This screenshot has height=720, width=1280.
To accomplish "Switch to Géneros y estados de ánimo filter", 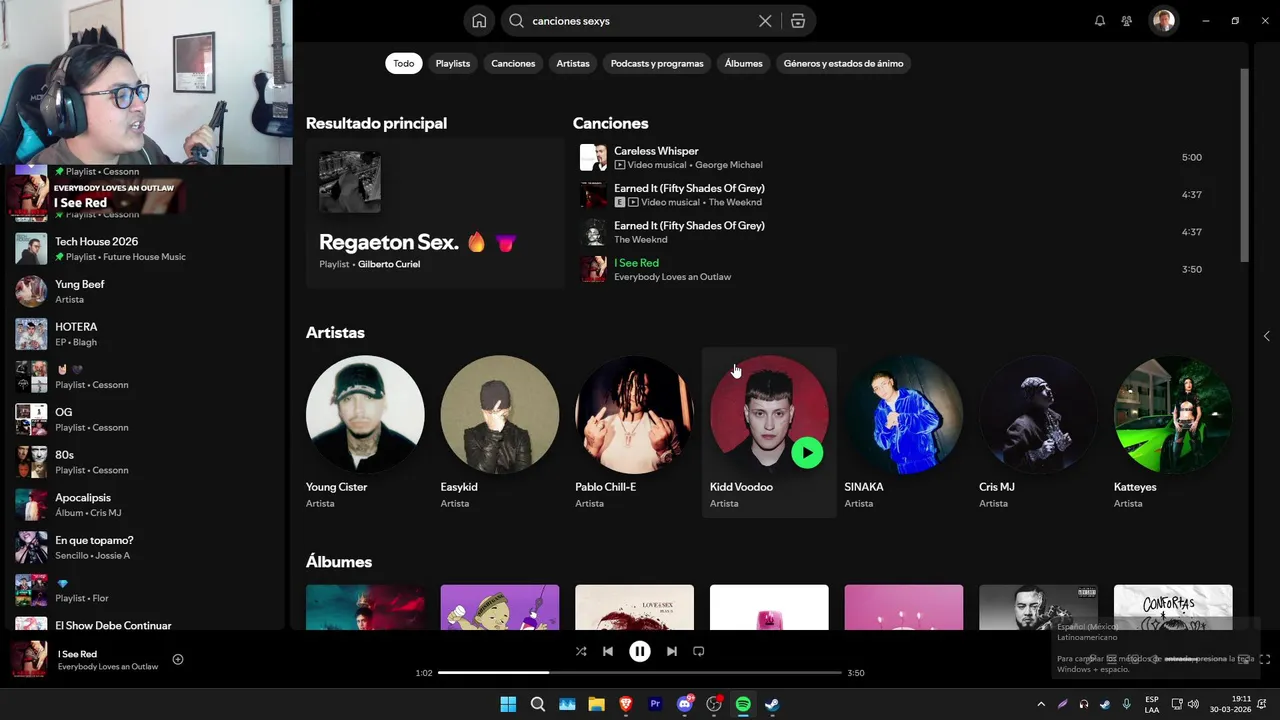I will [x=843, y=63].
